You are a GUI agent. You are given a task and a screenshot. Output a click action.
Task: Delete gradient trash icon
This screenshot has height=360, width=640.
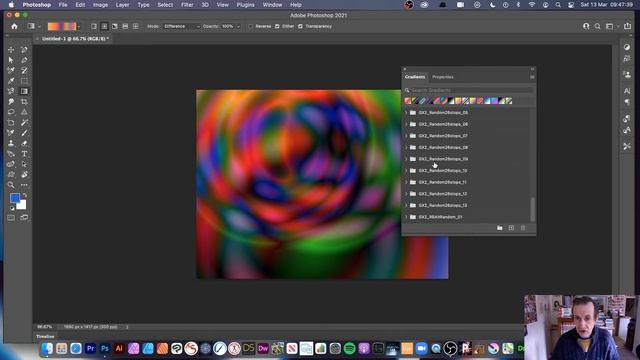523,228
